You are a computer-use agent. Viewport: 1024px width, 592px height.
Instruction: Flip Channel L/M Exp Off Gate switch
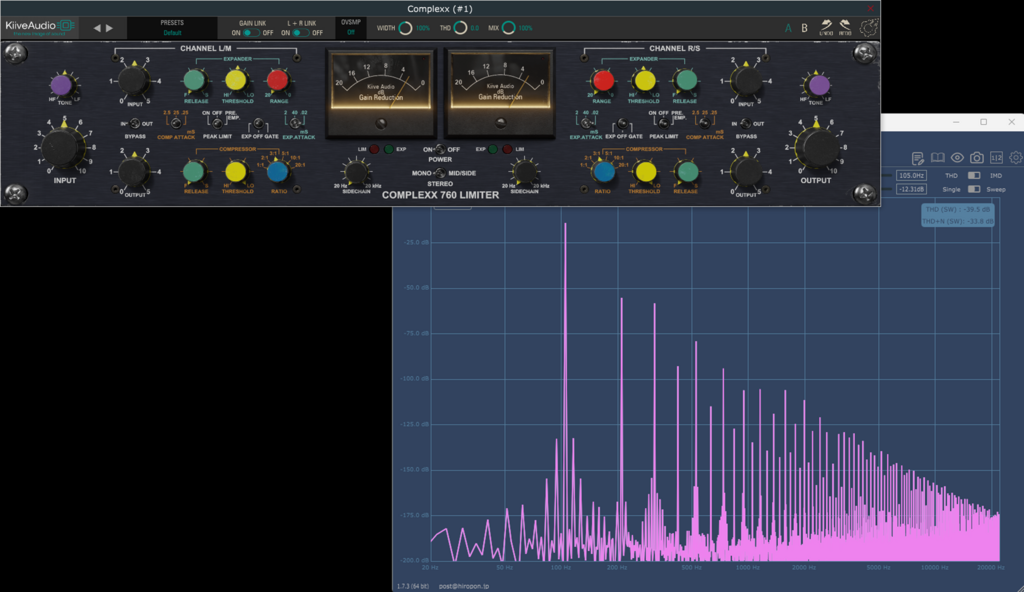[x=259, y=123]
